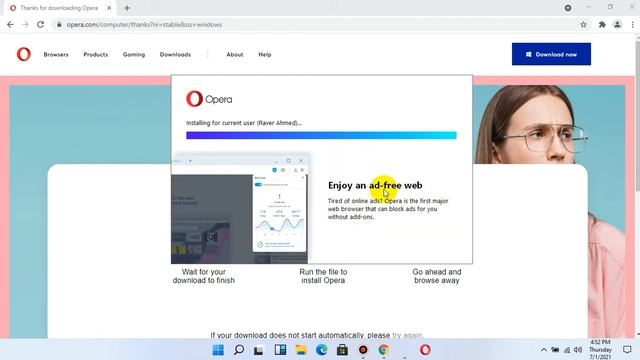Reload the page with the refresh icon
This screenshot has width=640, height=360.
pyautogui.click(x=40, y=24)
